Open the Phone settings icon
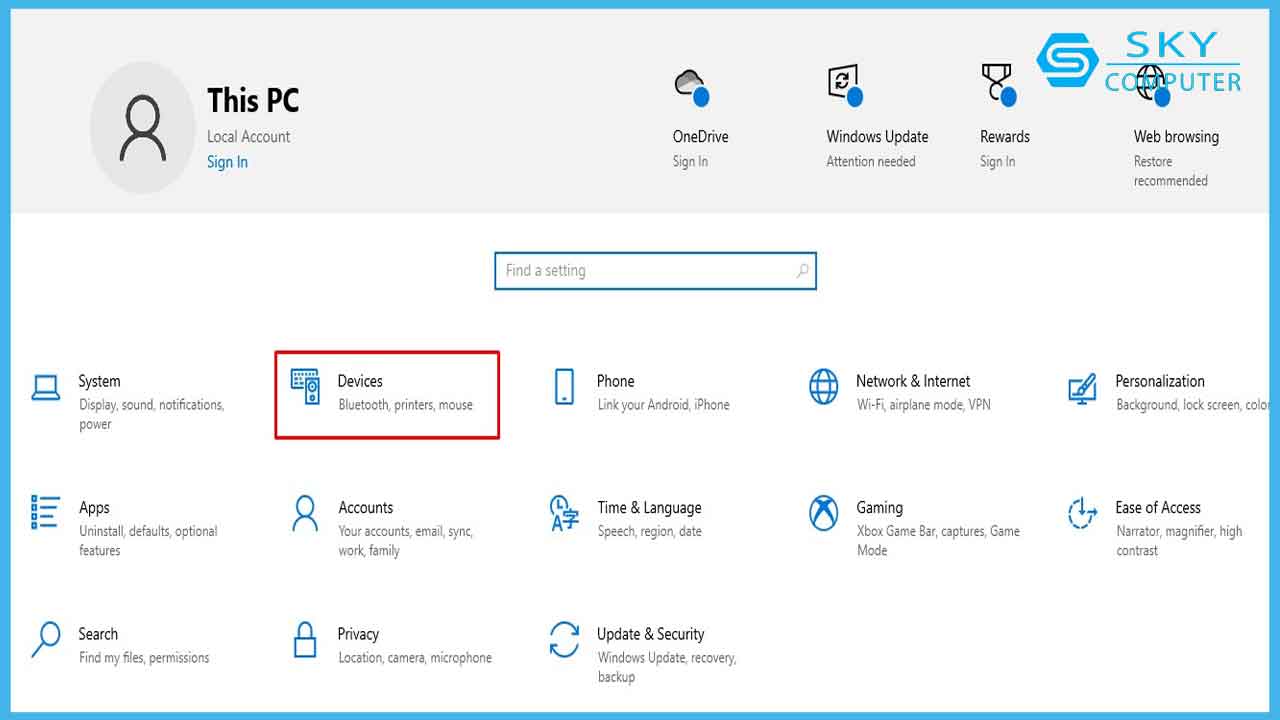1280x720 pixels. 564,387
